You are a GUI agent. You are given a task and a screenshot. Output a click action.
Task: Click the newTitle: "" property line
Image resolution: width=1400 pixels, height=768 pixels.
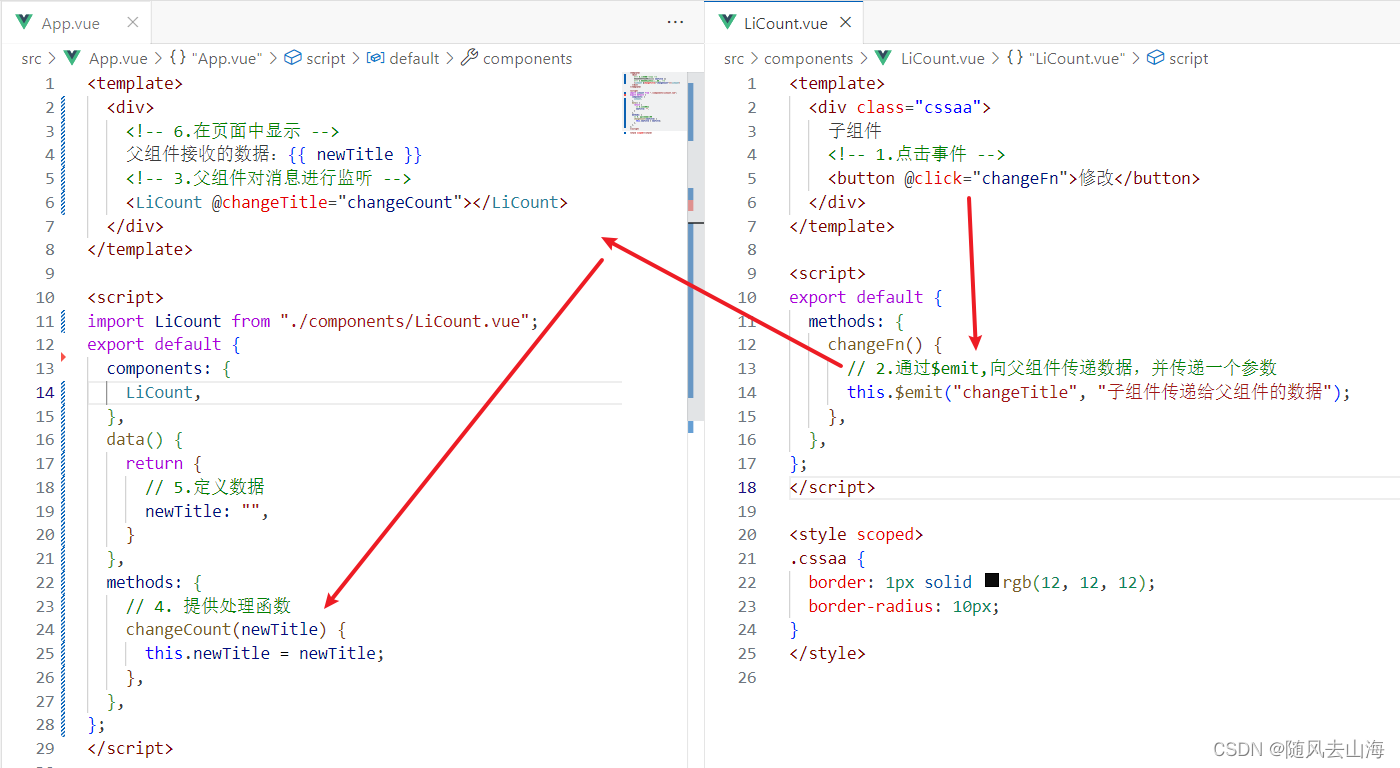tap(207, 511)
